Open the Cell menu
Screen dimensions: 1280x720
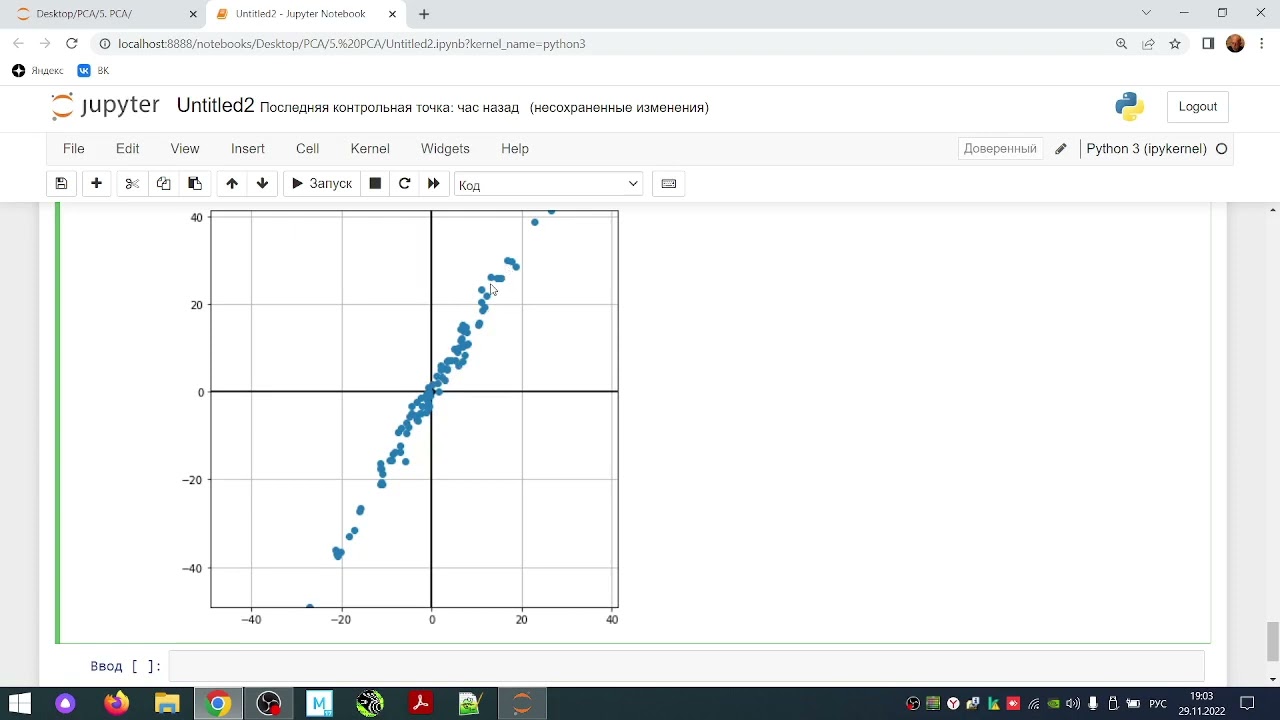(307, 148)
